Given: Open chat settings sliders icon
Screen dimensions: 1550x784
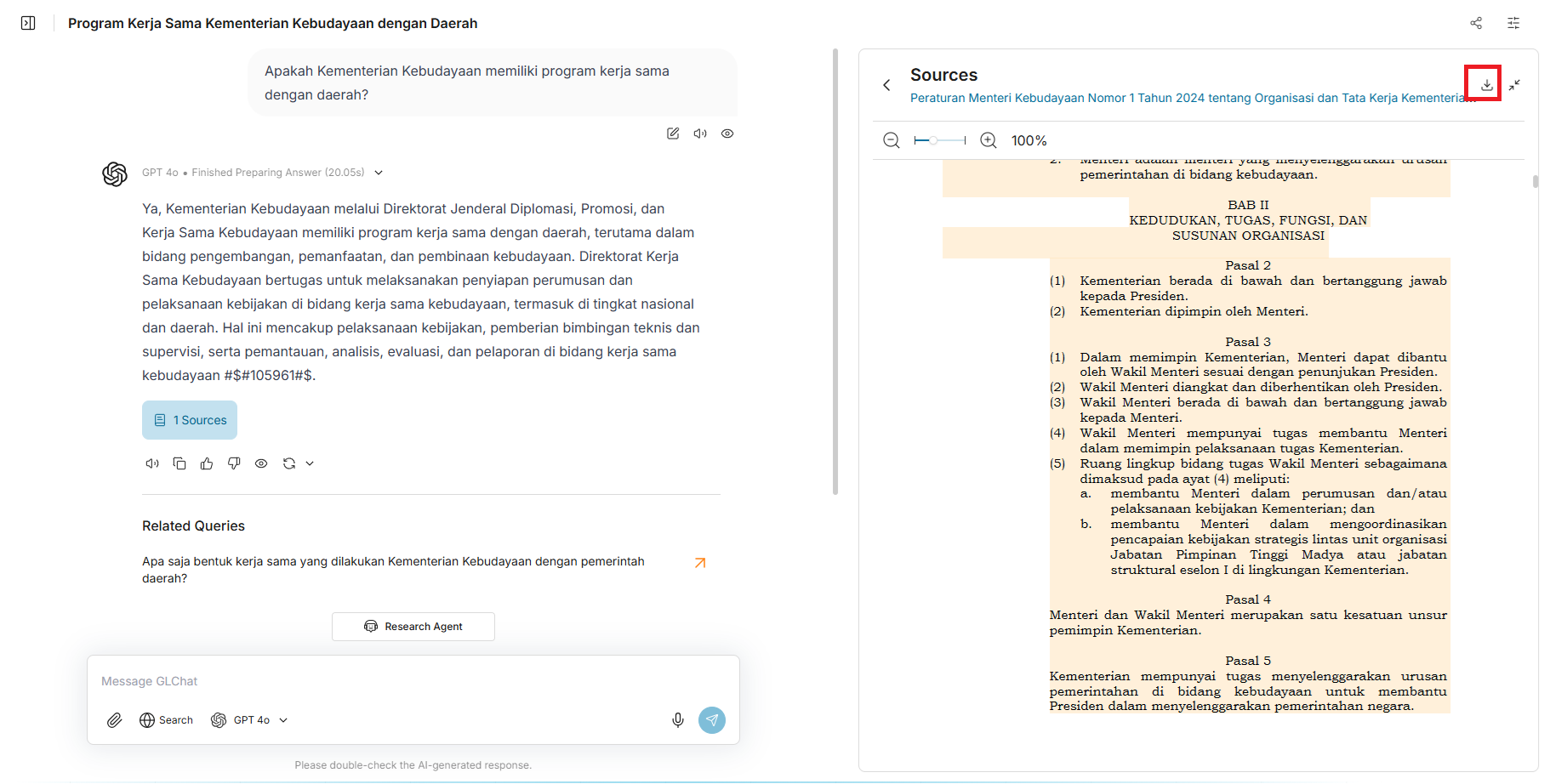Looking at the screenshot, I should click(x=1513, y=23).
